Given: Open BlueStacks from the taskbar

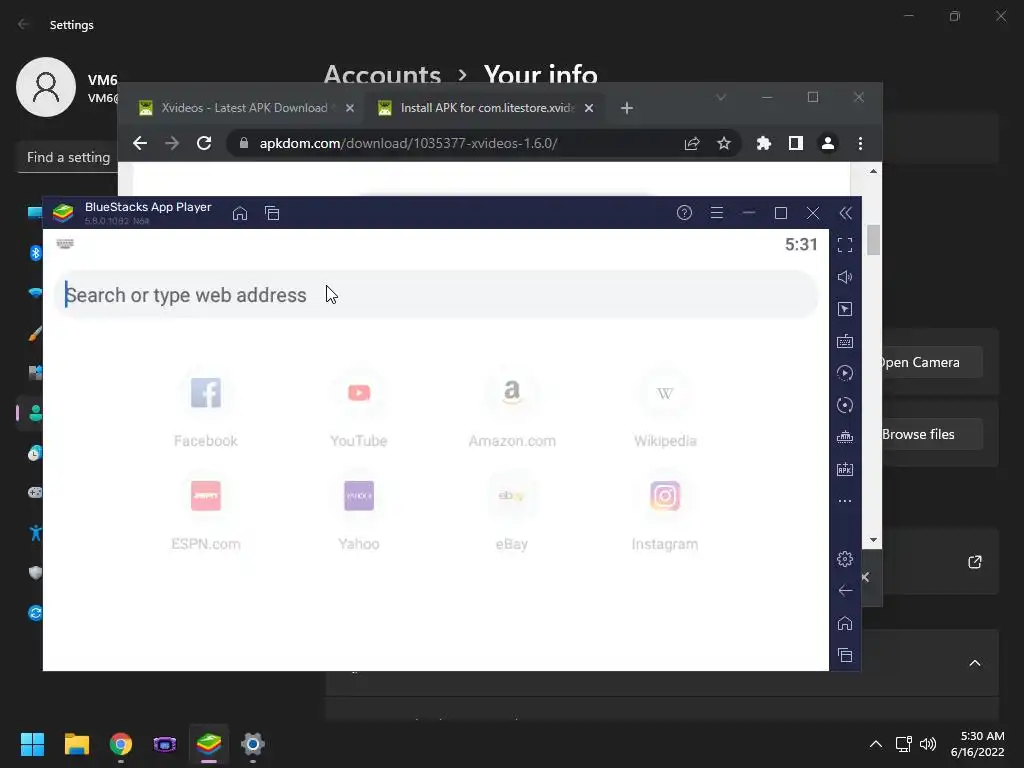Looking at the screenshot, I should tap(209, 744).
